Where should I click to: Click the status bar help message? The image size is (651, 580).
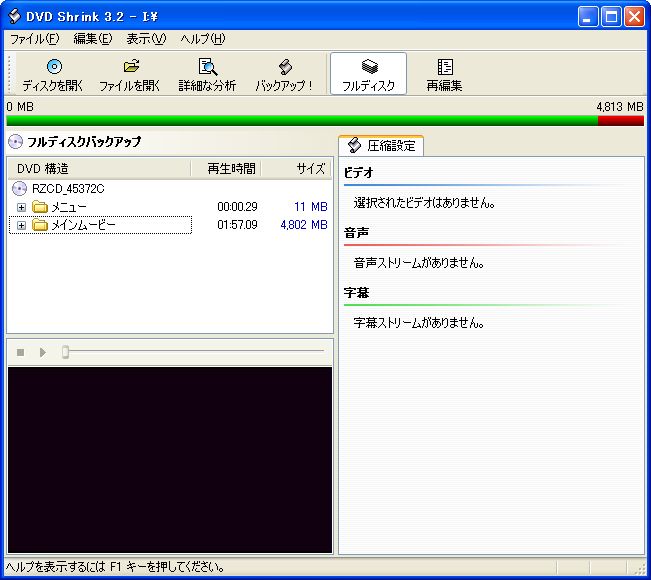(115, 567)
